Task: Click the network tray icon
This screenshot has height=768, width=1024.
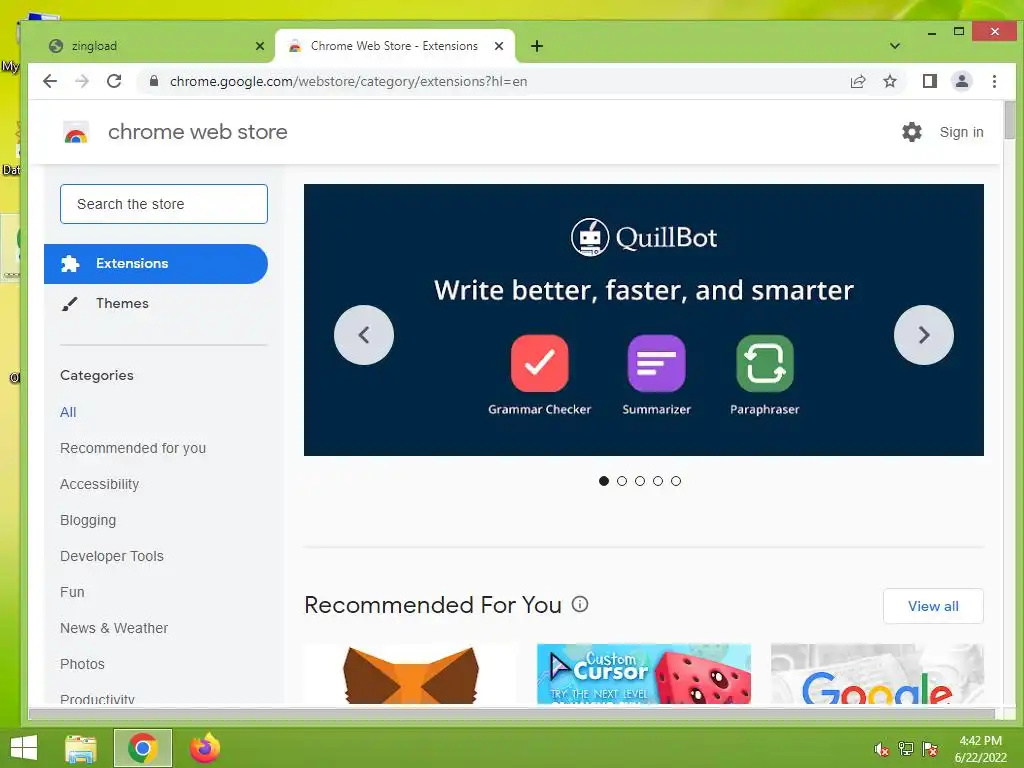Action: [x=906, y=749]
